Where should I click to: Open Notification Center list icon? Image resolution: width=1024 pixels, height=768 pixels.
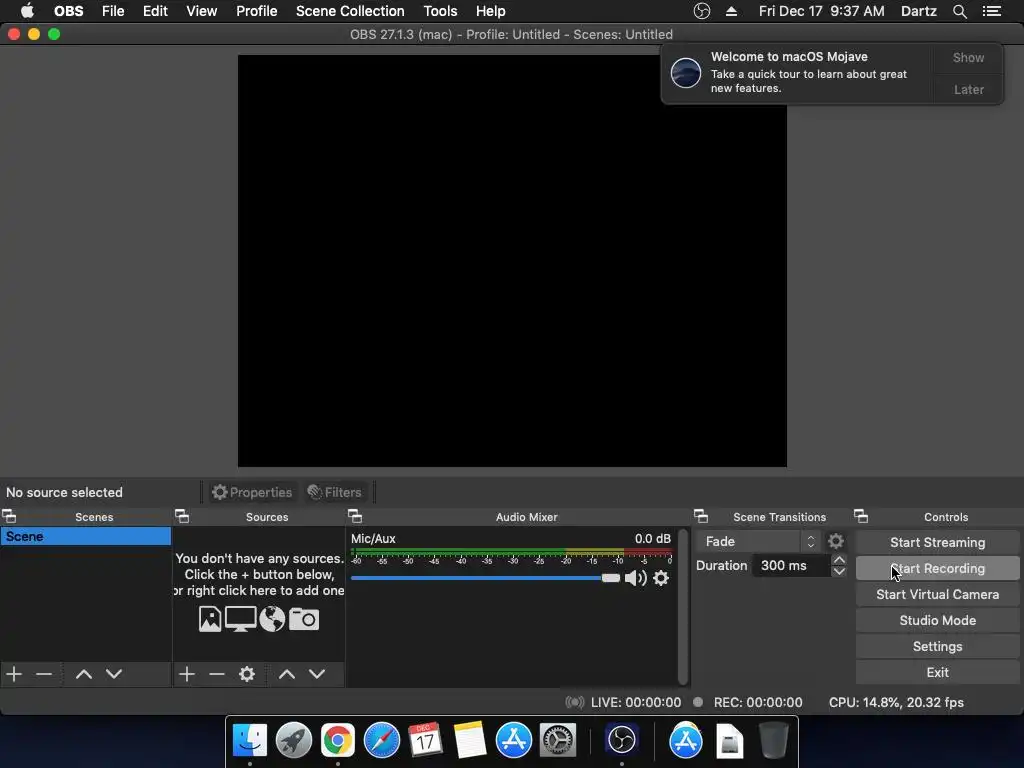point(992,11)
